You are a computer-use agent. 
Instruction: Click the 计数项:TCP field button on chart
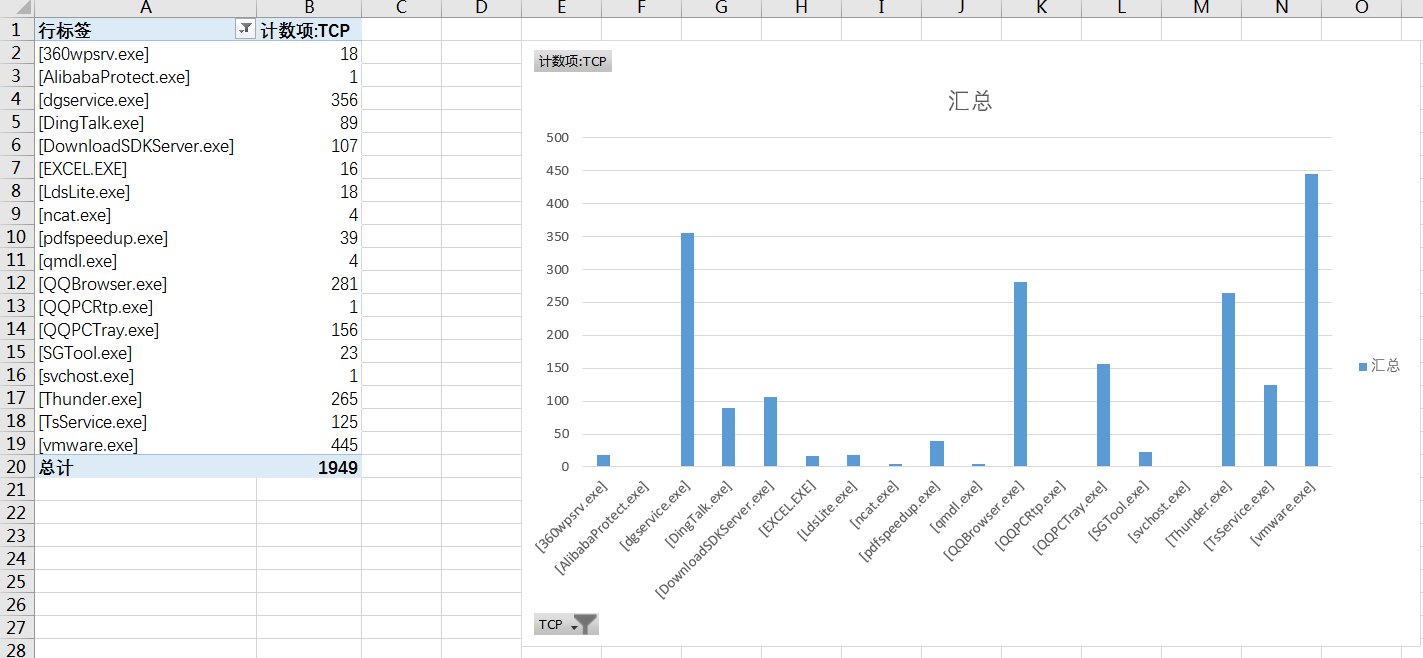coord(573,62)
